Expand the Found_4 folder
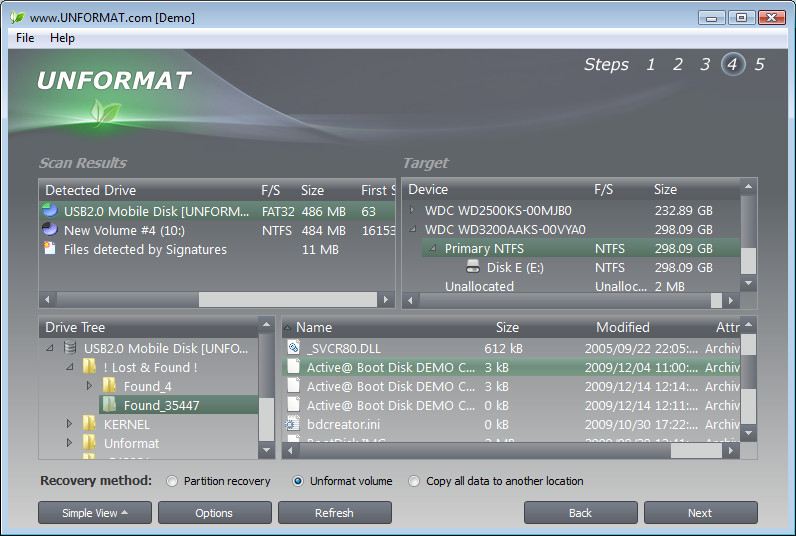 89,386
